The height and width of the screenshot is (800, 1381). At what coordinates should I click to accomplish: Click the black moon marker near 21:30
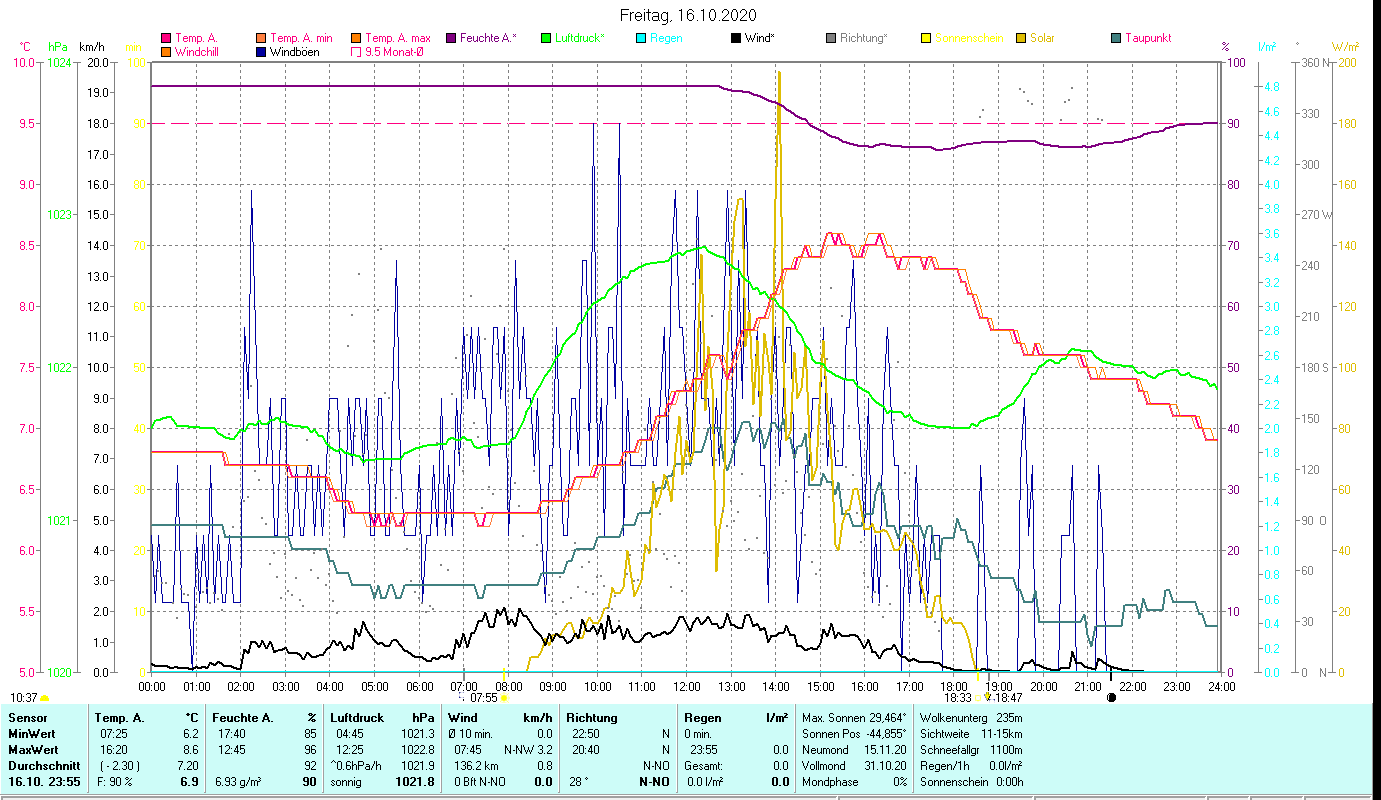(x=1111, y=697)
